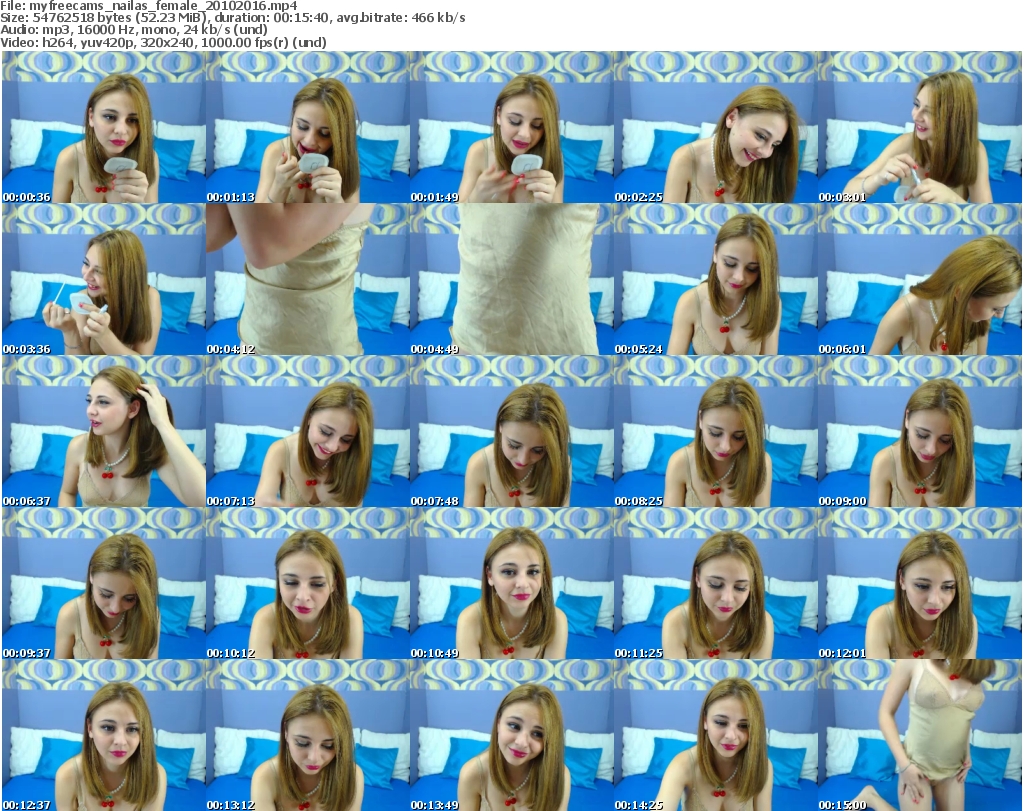The image size is (1024, 811).
Task: Click the "Video: h264, yuv420p" header line
Action: (x=163, y=42)
